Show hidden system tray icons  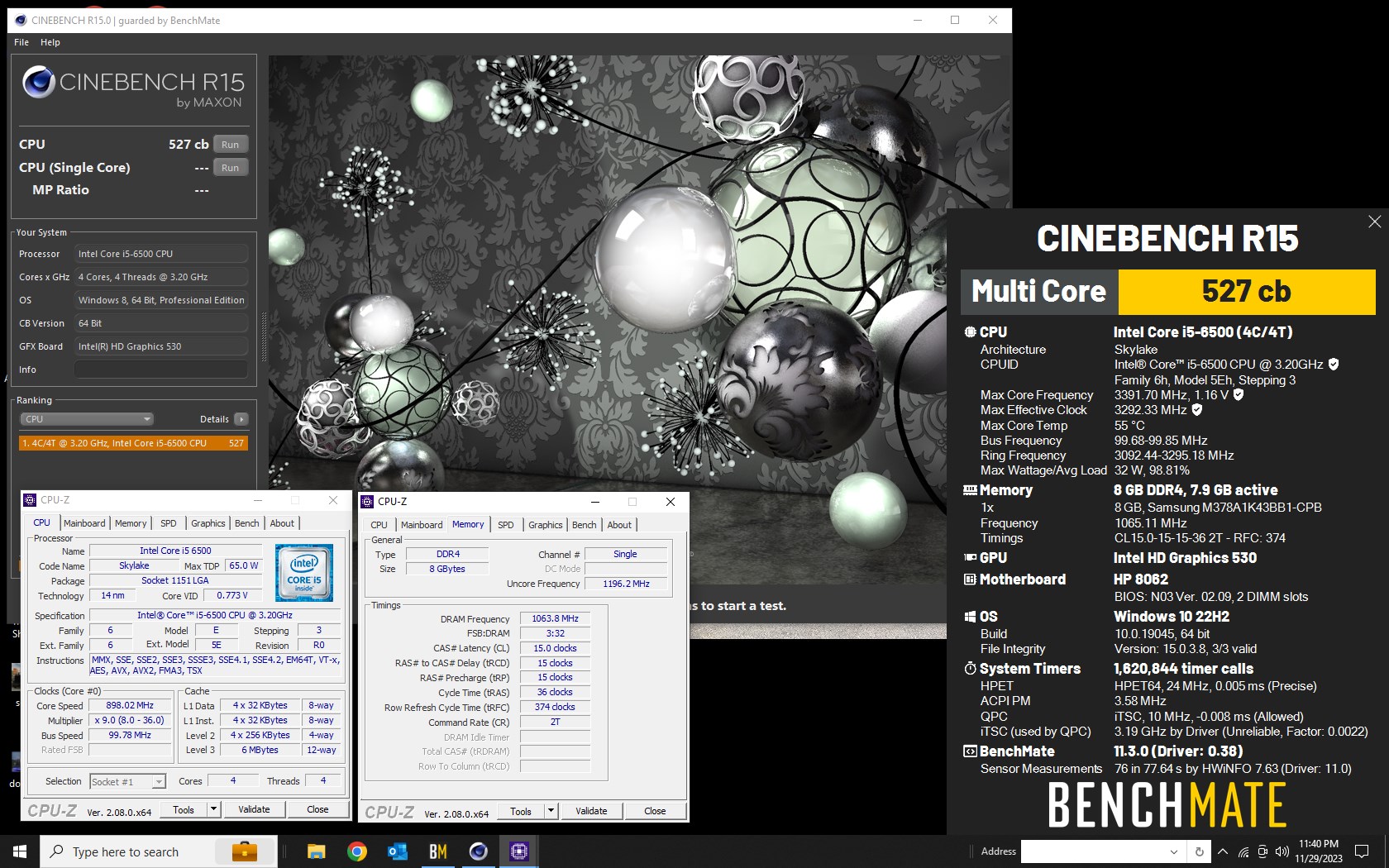coord(1223,851)
